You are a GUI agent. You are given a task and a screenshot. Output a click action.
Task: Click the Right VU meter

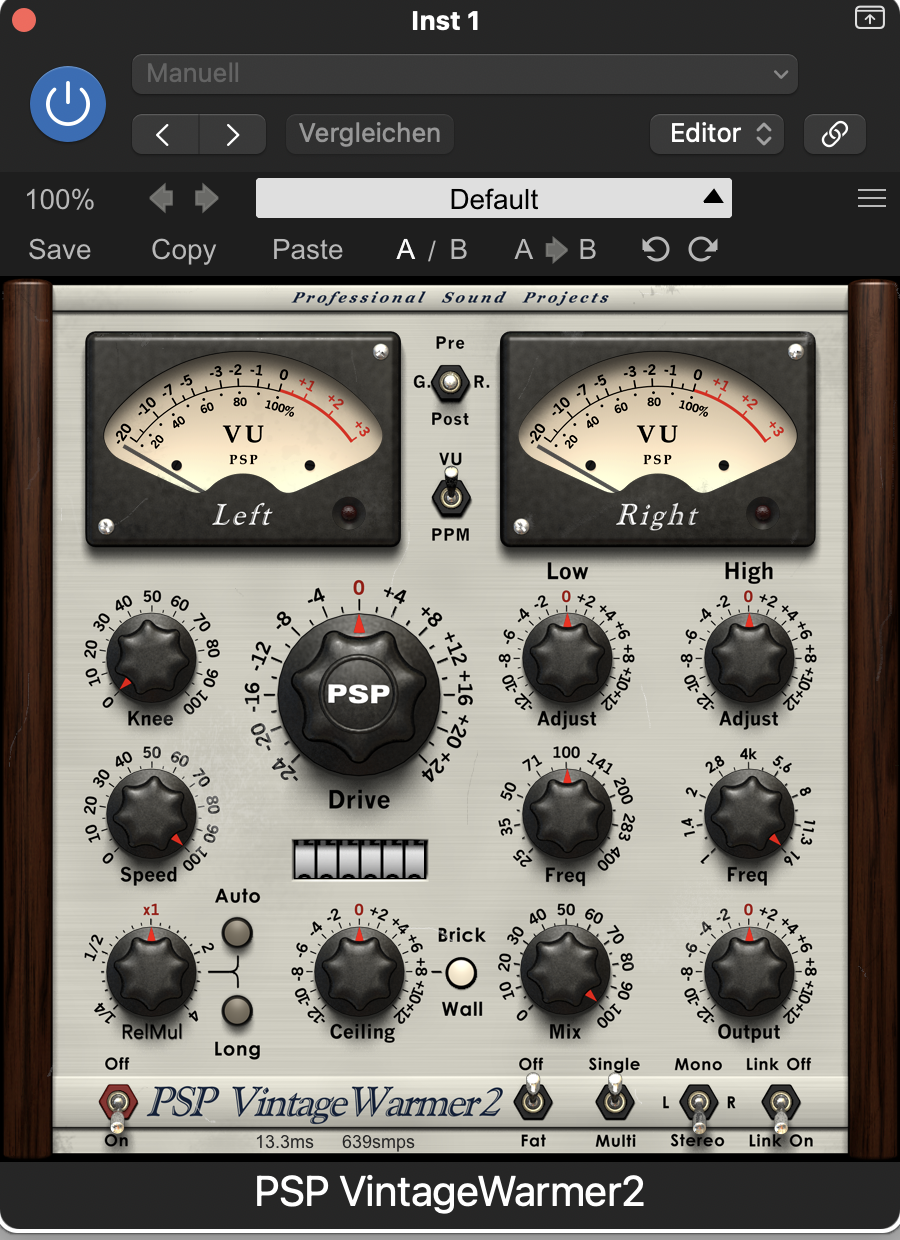point(658,439)
